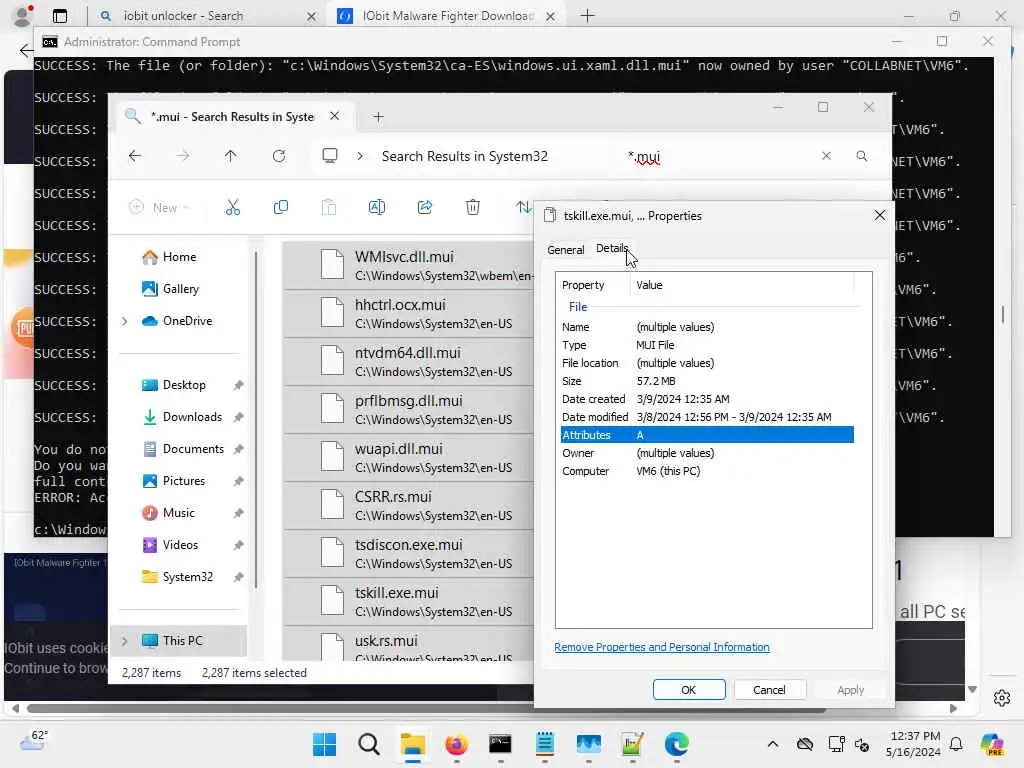Click the Cut icon in Explorer toolbar
Screen dimensions: 1024x768
click(232, 208)
